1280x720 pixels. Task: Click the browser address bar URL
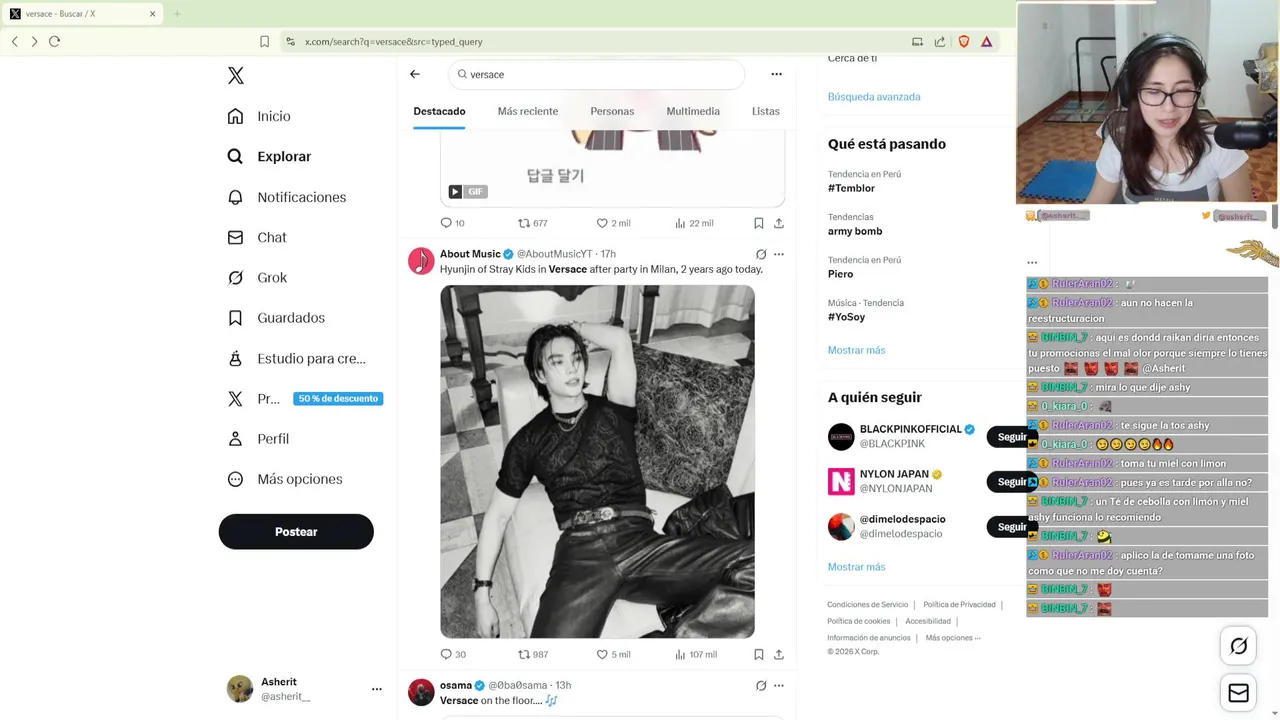pyautogui.click(x=394, y=42)
